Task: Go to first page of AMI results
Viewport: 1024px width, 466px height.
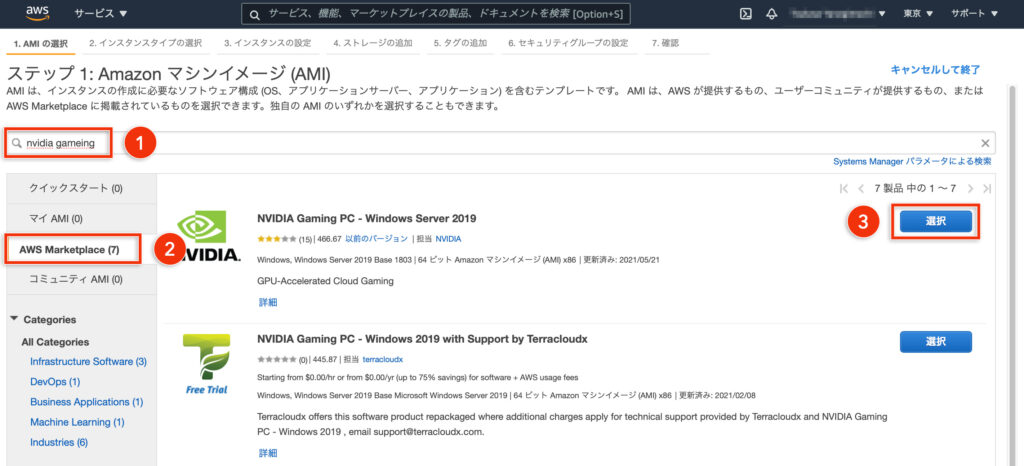Action: pyautogui.click(x=844, y=189)
